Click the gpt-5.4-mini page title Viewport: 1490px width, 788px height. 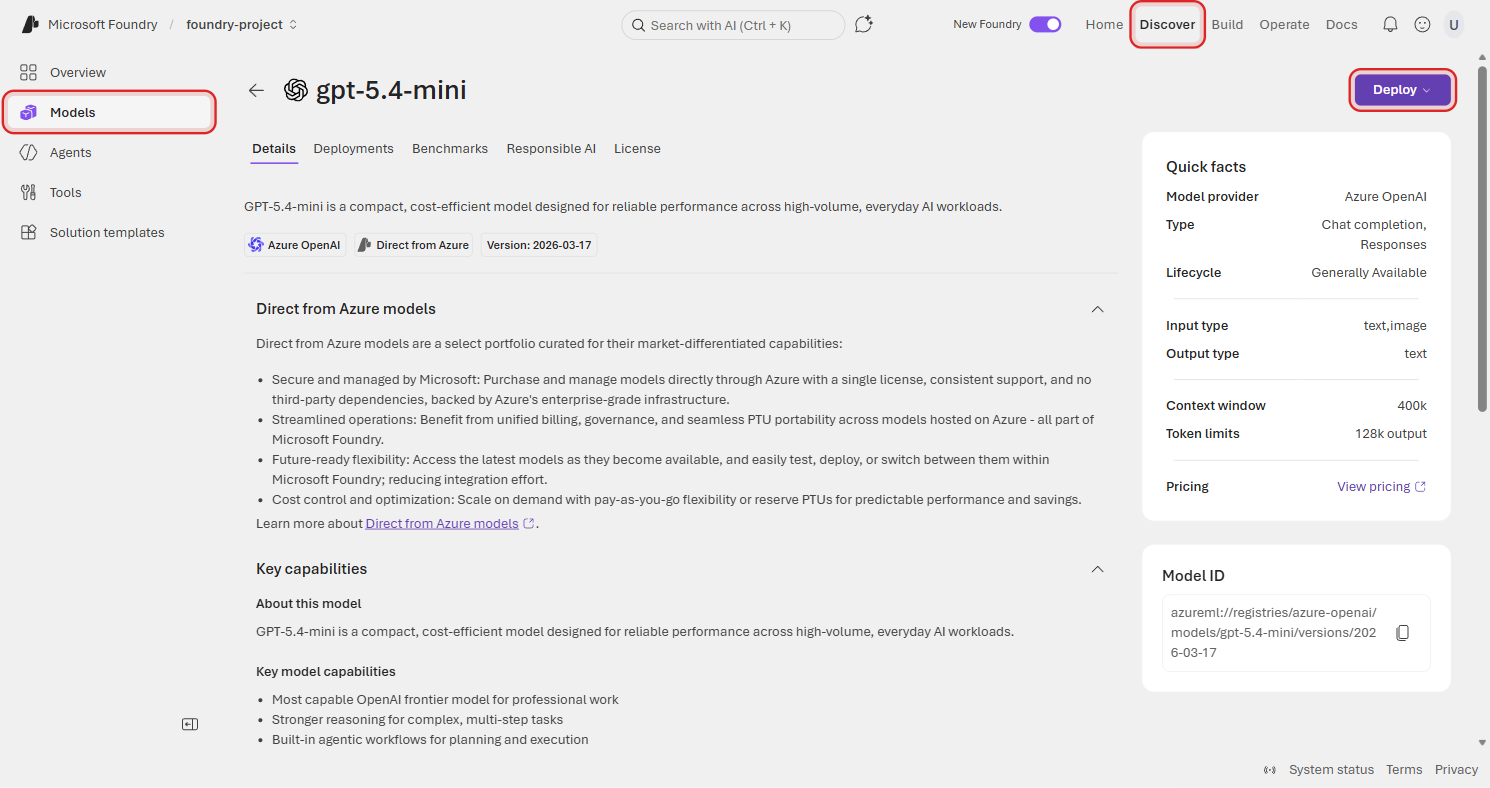click(x=391, y=90)
